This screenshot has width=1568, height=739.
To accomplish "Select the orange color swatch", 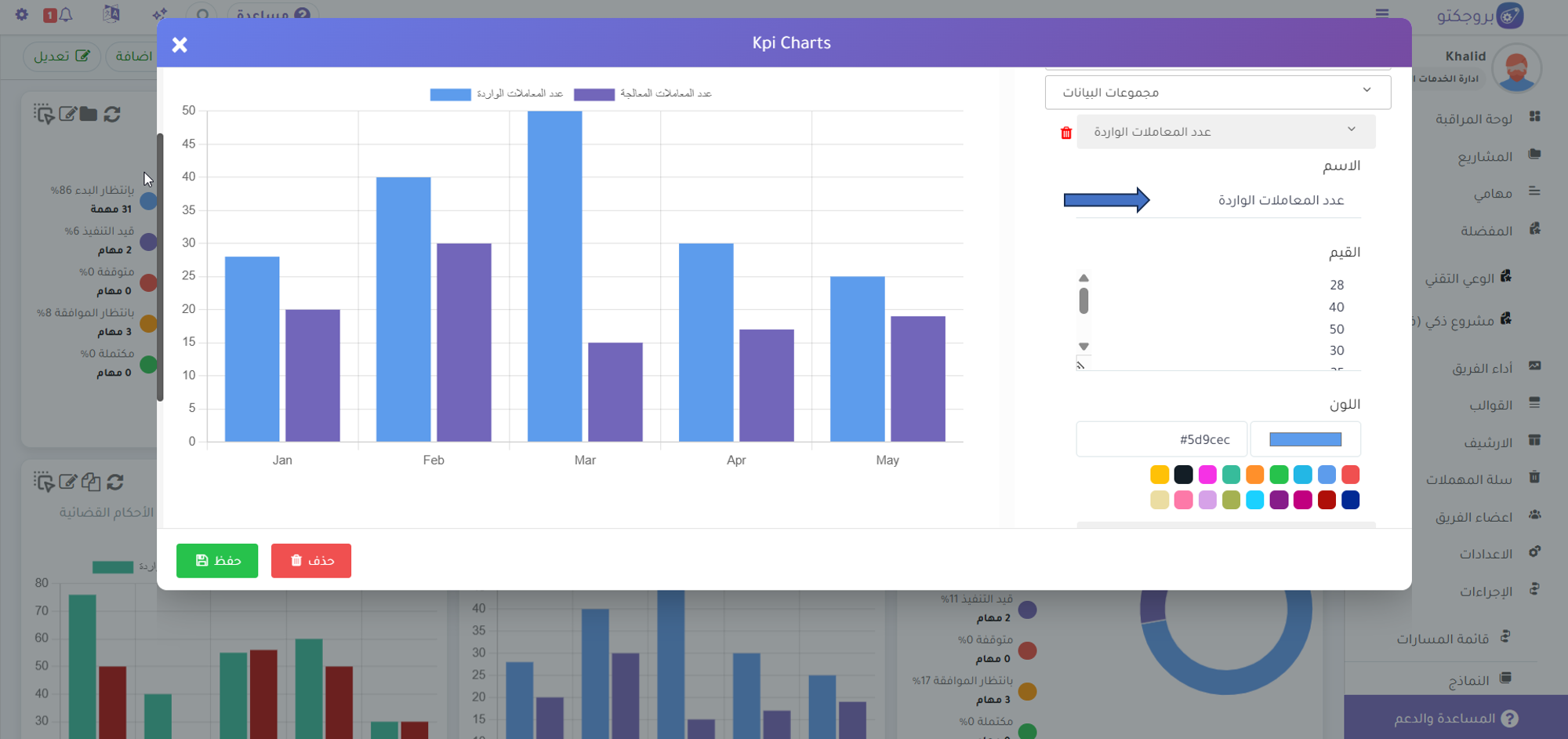I will click(x=1254, y=475).
